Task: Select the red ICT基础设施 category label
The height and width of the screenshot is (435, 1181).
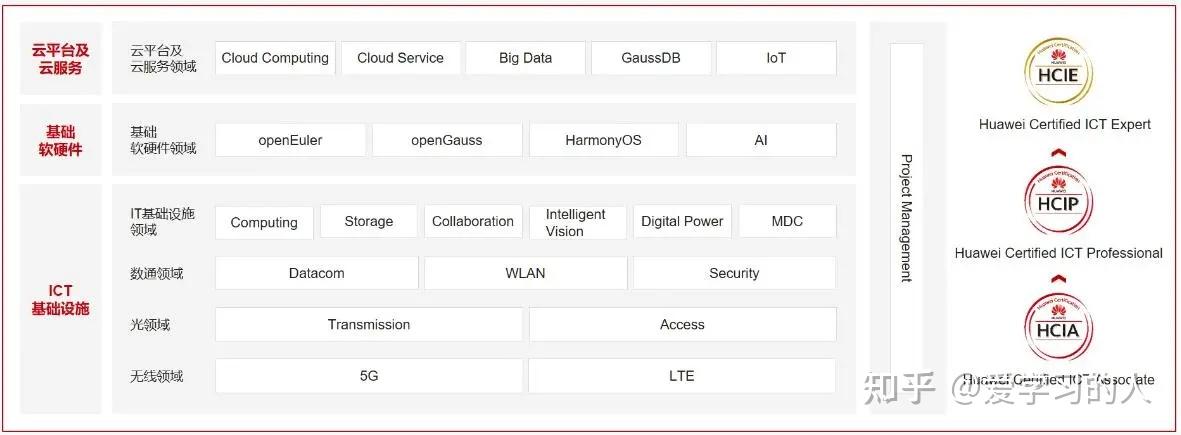Action: pyautogui.click(x=60, y=299)
